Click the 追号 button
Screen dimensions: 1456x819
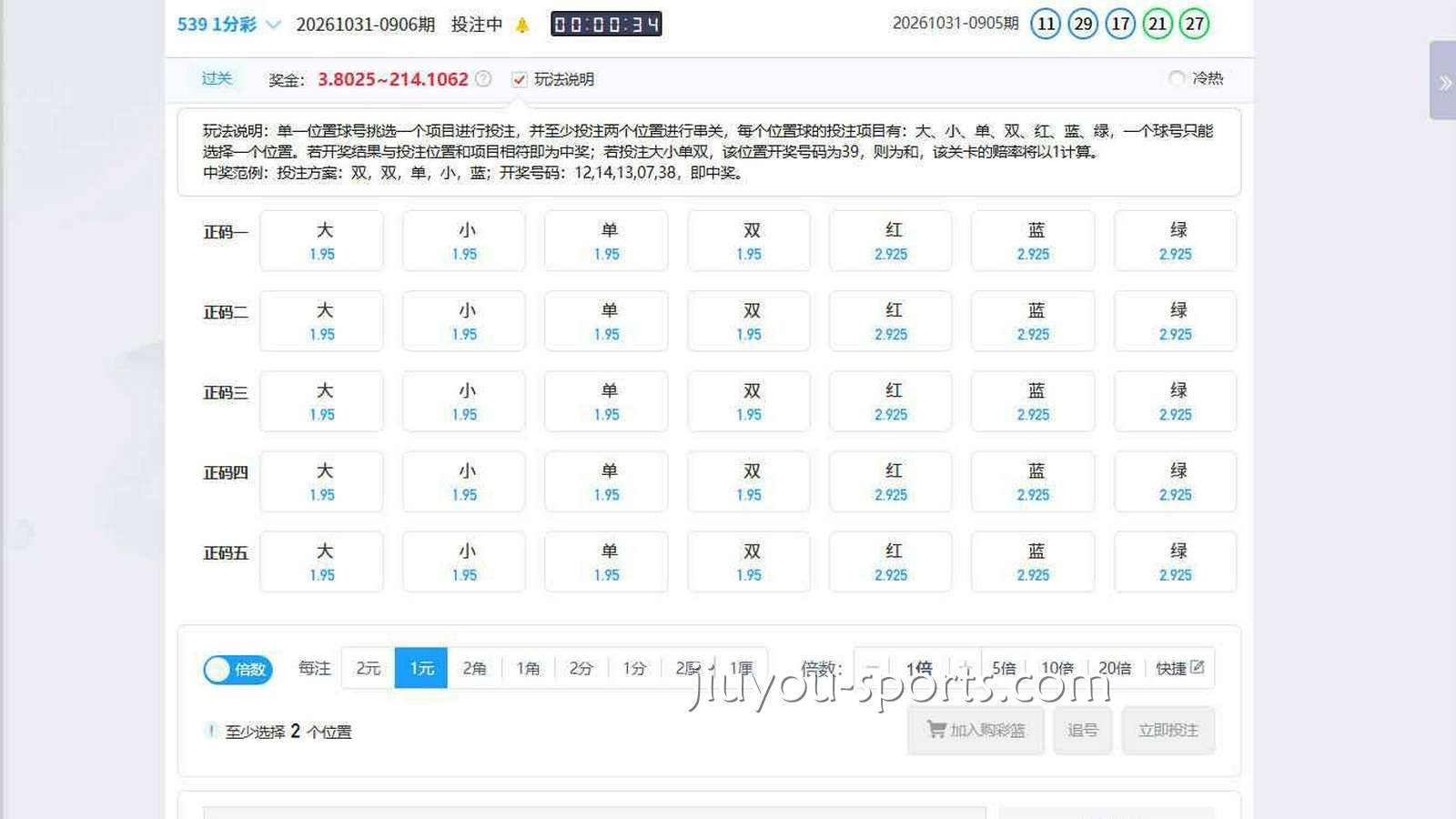click(x=1083, y=730)
